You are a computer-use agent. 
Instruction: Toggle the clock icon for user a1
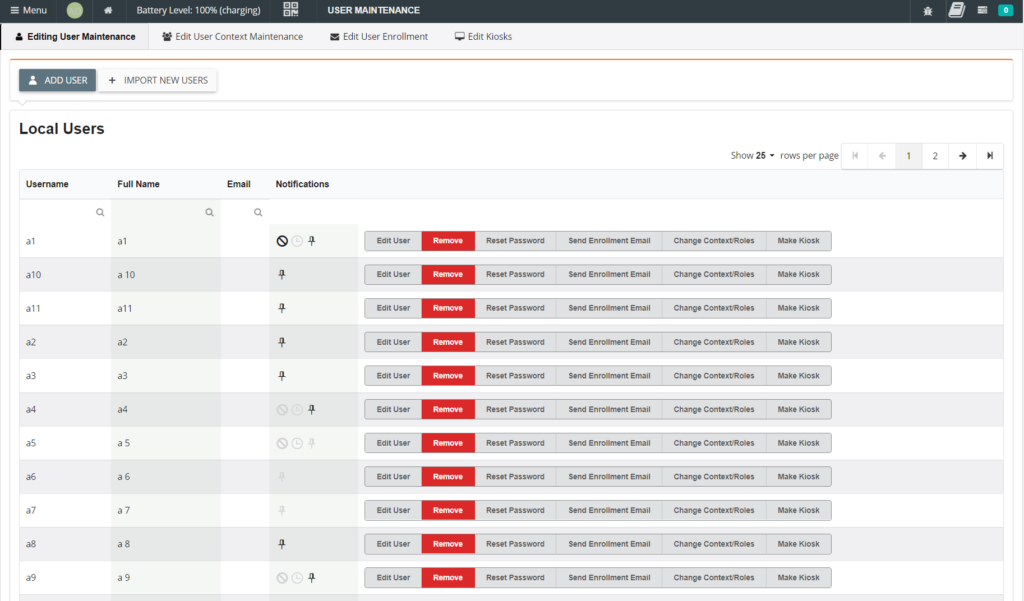[297, 241]
